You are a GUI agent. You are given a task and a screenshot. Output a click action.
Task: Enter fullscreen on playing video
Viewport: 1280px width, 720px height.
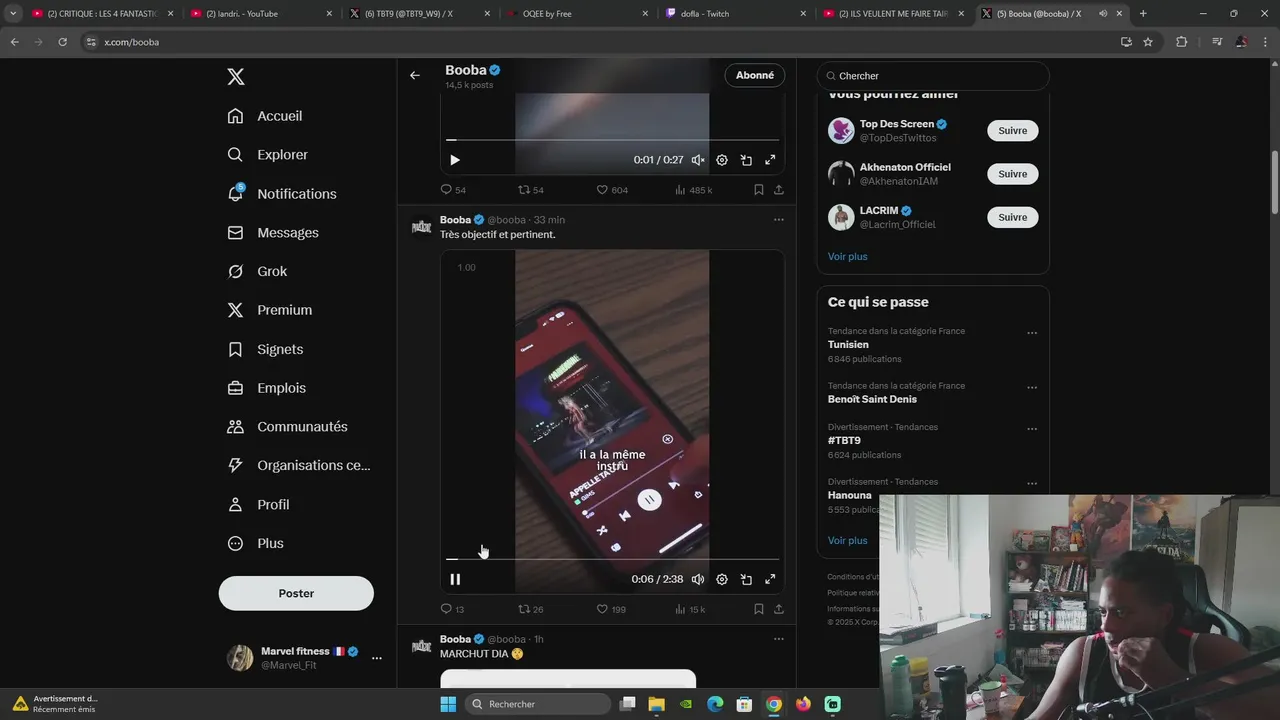coord(770,579)
